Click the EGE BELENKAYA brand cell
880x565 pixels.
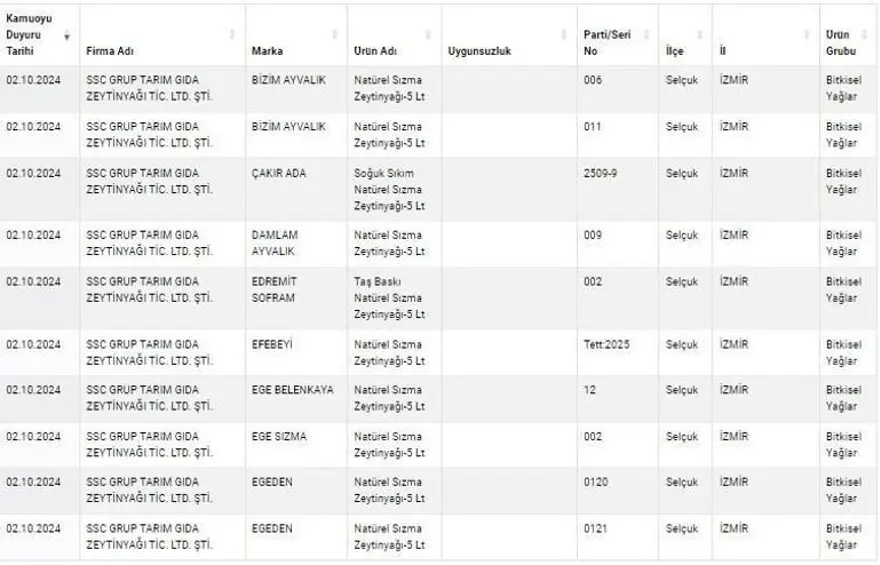click(293, 390)
